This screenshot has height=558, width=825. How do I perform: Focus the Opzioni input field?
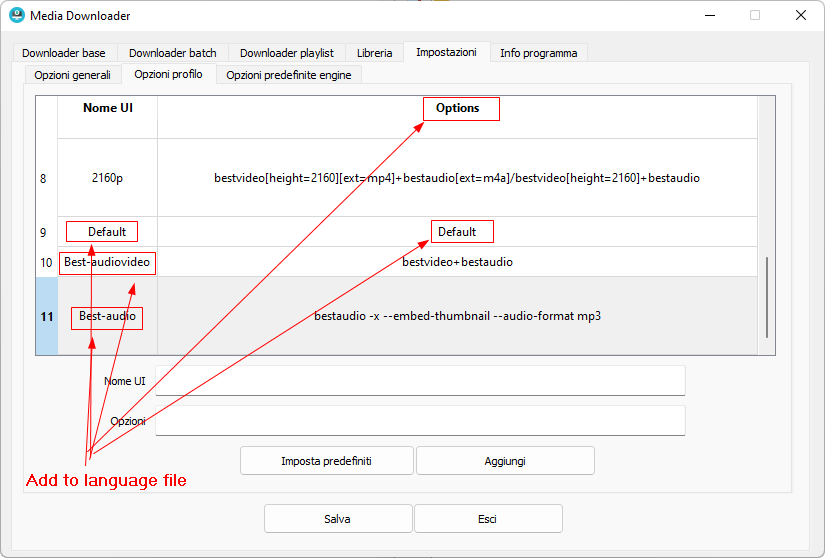coord(420,421)
